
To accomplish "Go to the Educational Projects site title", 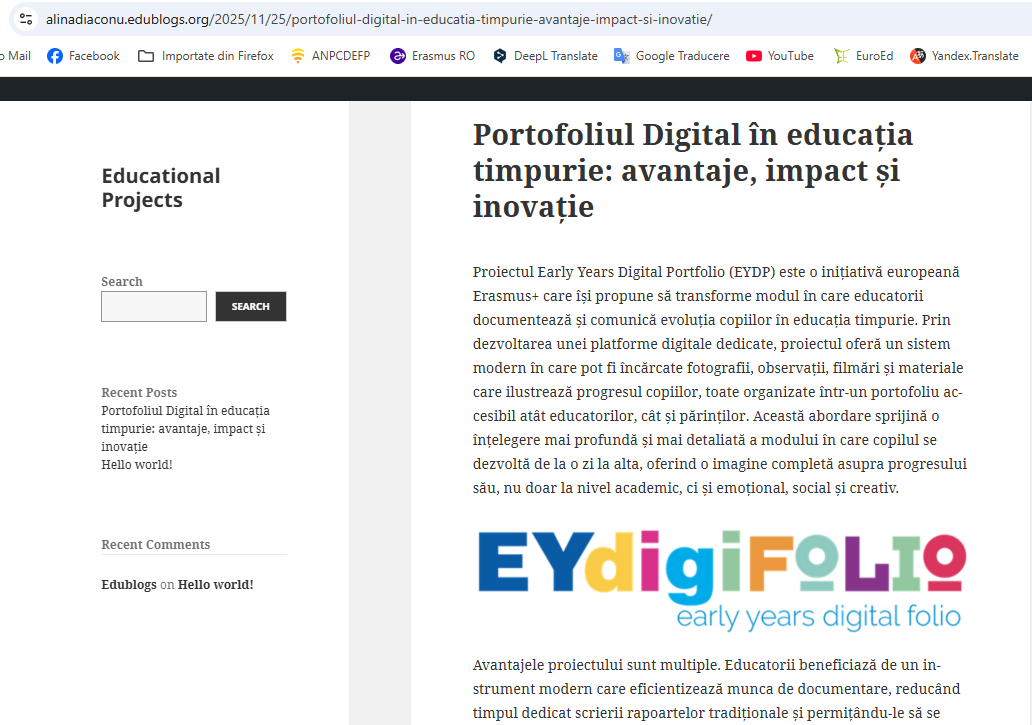I will coord(160,188).
